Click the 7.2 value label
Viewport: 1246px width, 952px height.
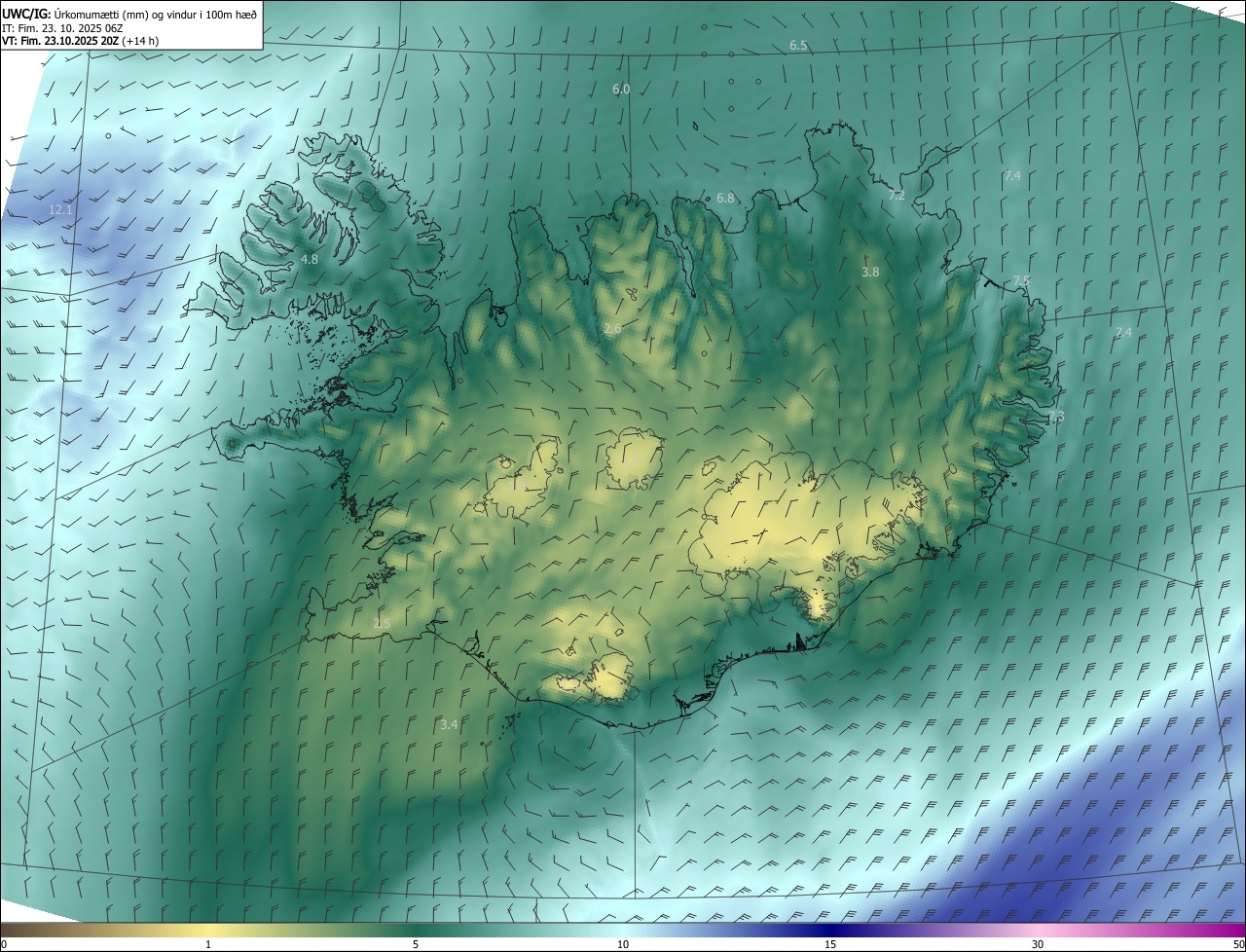897,195
